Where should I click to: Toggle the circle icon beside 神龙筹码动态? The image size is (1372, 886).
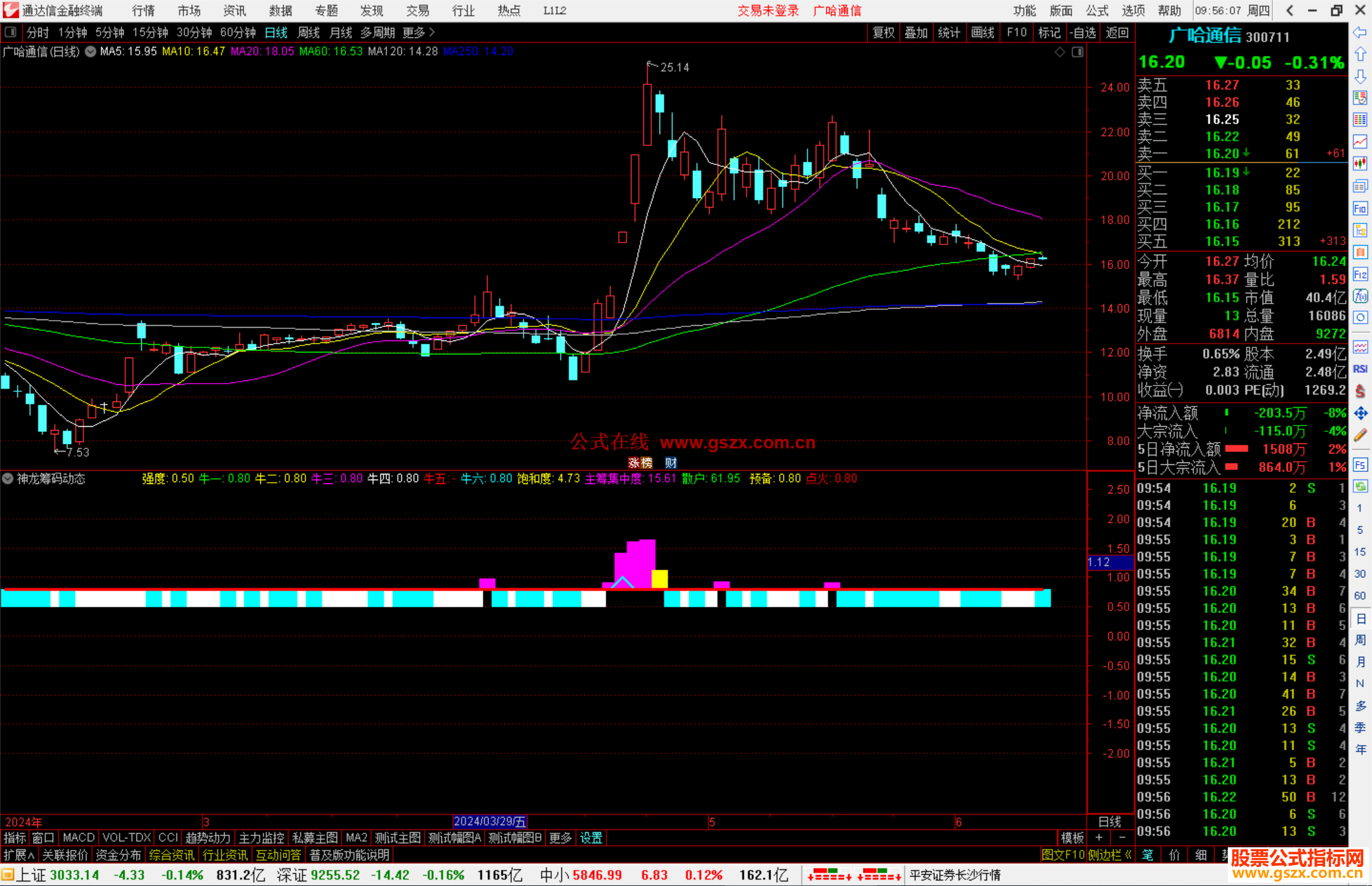coord(8,478)
